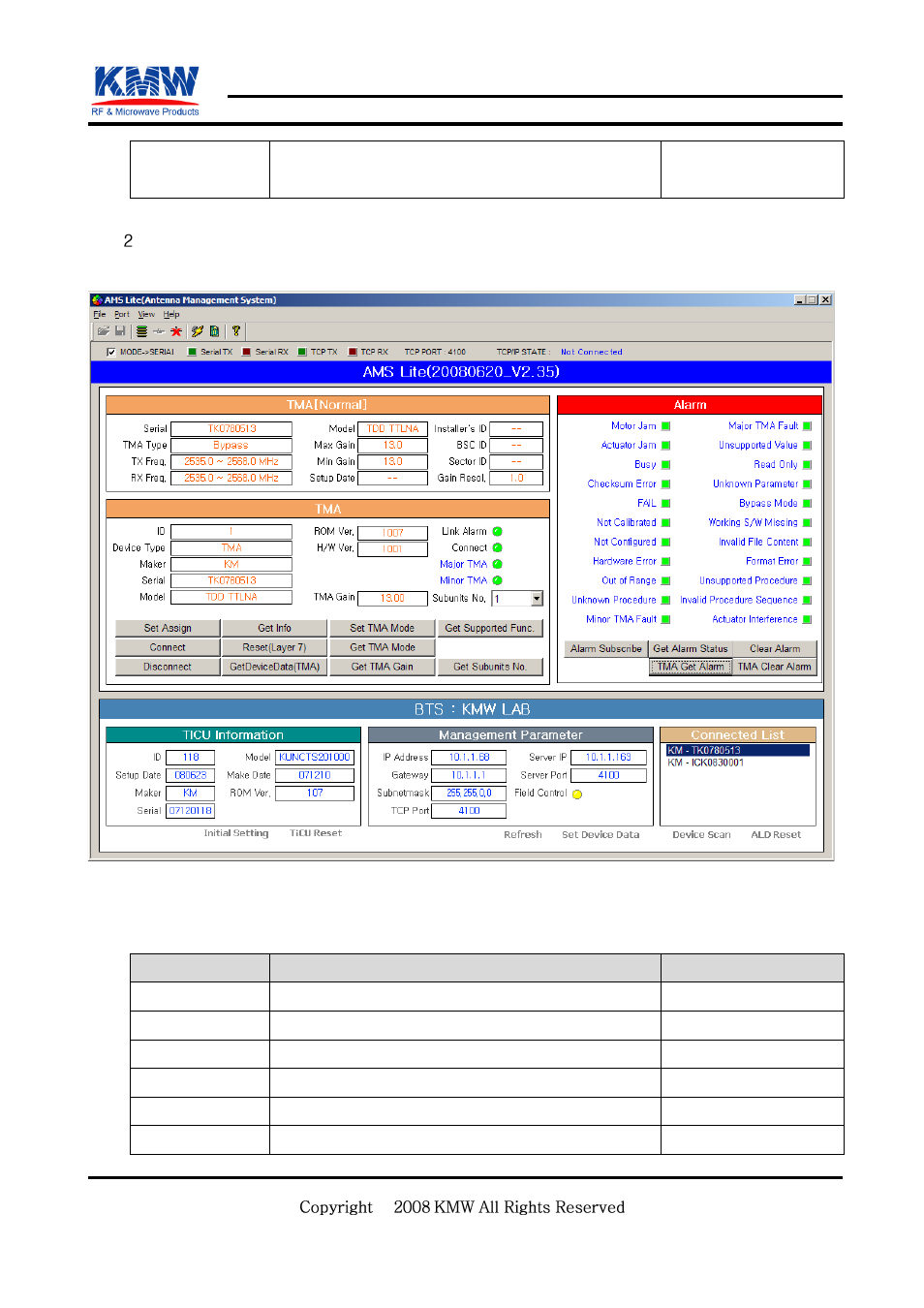Click the Get TMA Gain button
Image resolution: width=924 pixels, height=1308 pixels.
coord(382,668)
